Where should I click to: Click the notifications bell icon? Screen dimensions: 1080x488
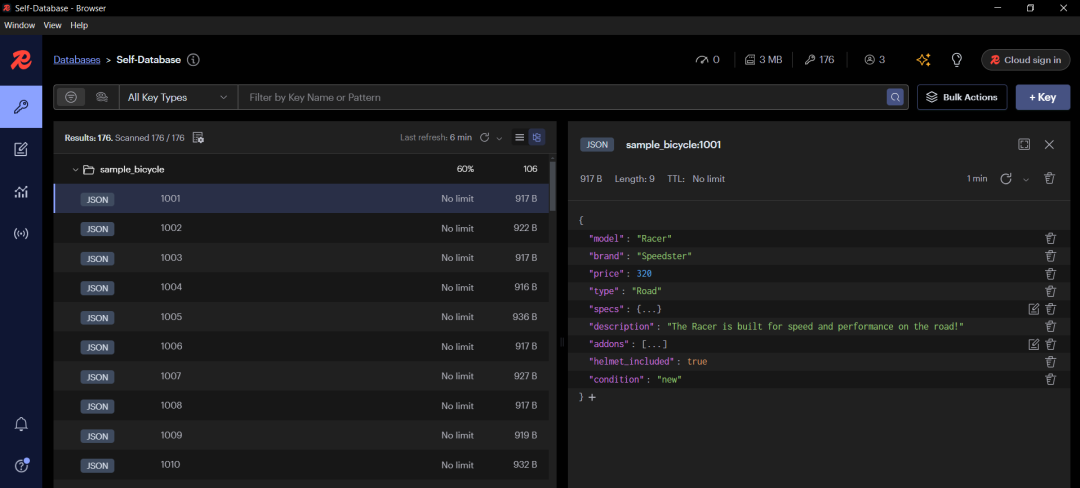21,424
